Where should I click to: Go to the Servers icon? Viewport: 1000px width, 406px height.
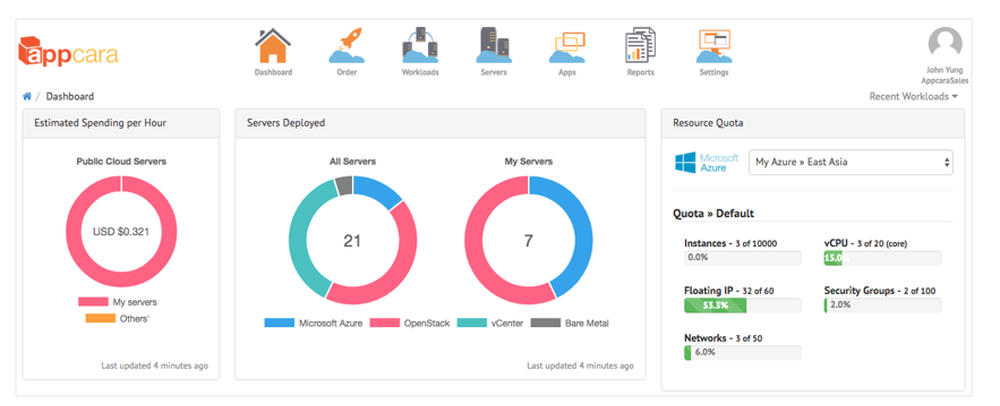493,46
